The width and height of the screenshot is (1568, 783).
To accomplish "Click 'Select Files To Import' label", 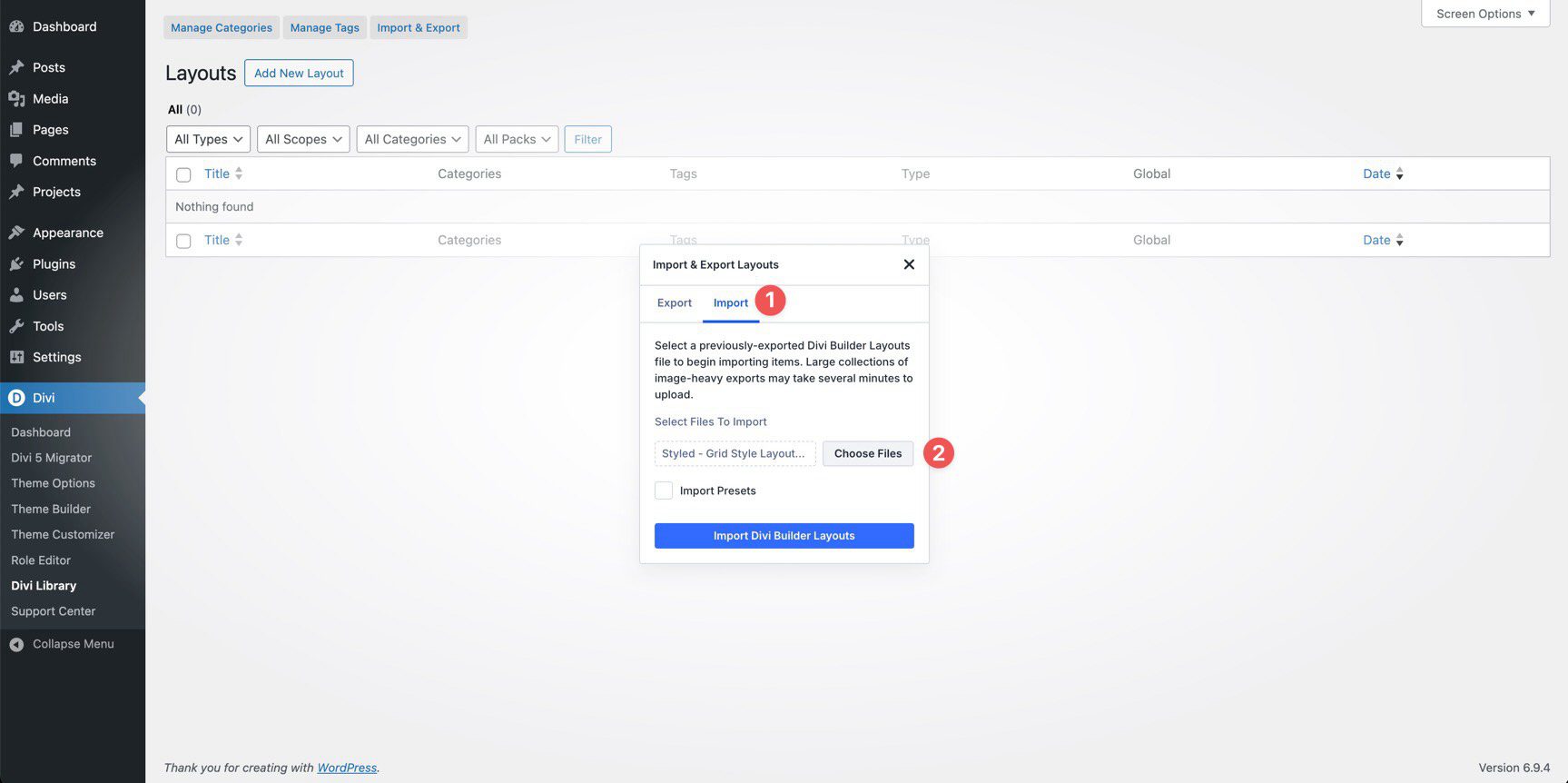I will (711, 421).
